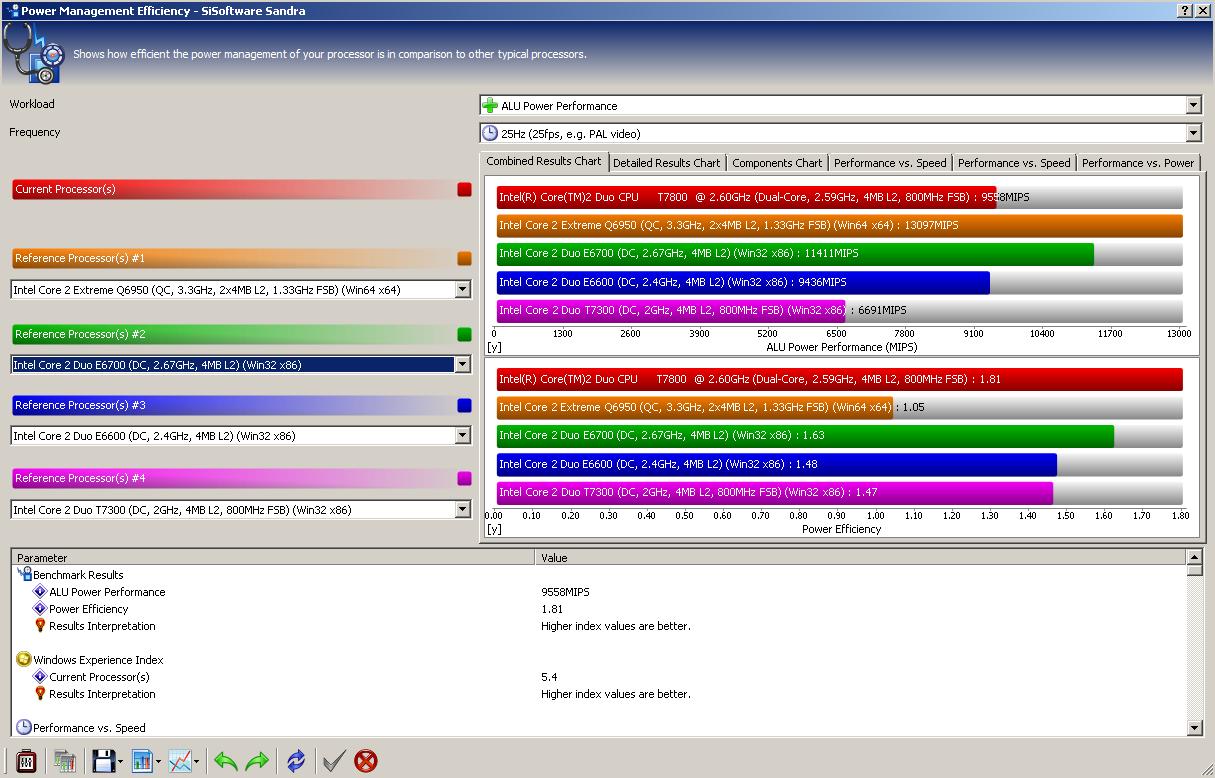Click the Performance vs. Speed clock icon
Image resolution: width=1215 pixels, height=778 pixels.
tap(25, 728)
